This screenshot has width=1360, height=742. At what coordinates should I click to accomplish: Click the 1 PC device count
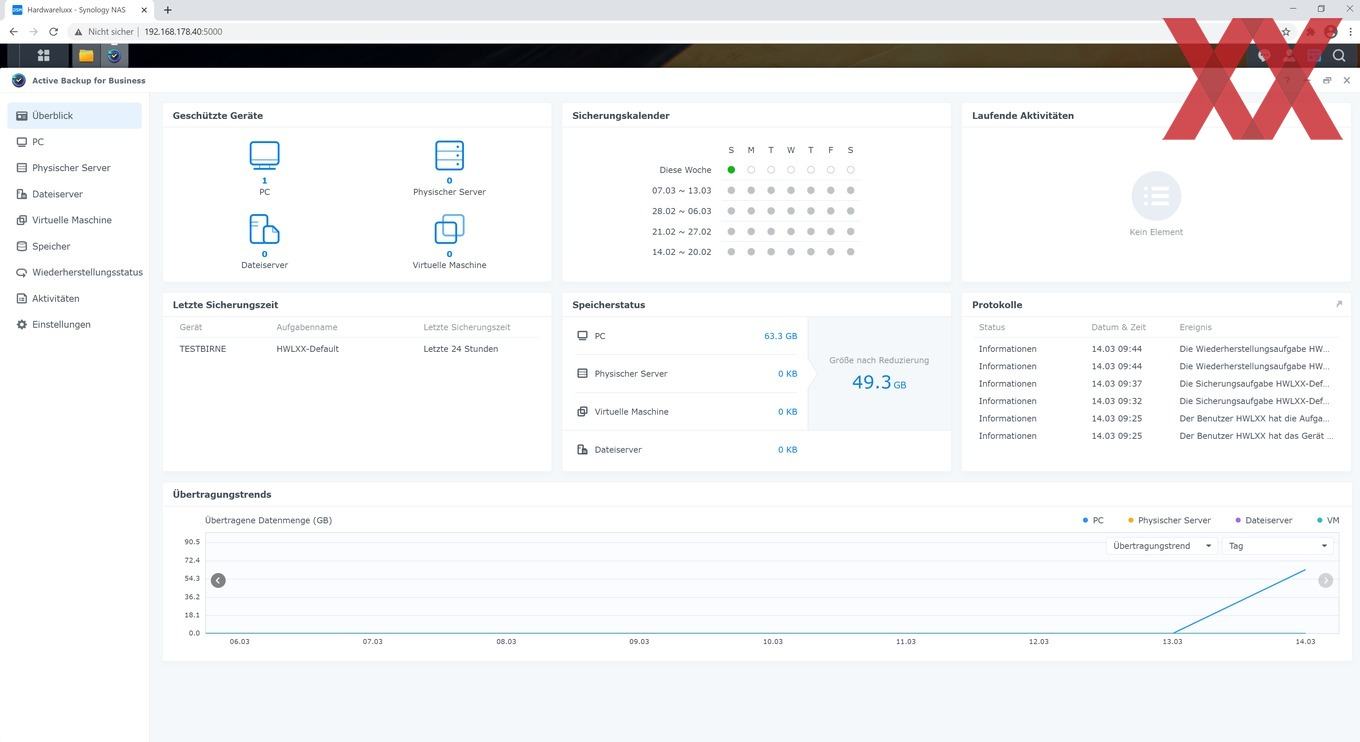click(264, 181)
